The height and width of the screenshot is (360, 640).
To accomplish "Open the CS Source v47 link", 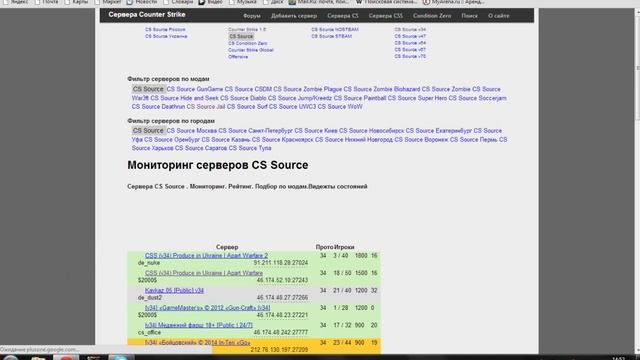I will pos(410,36).
